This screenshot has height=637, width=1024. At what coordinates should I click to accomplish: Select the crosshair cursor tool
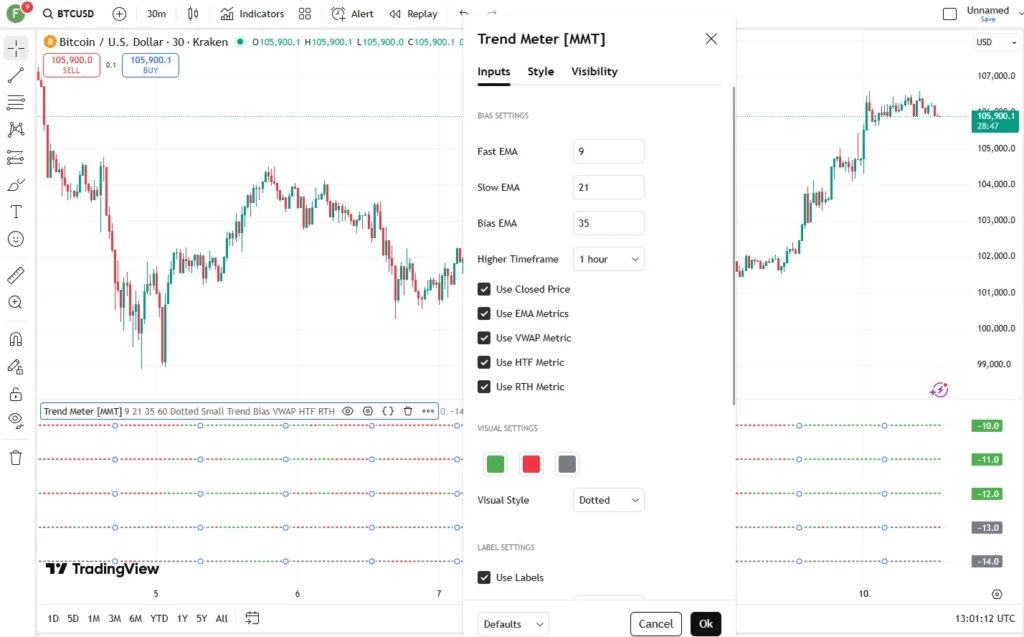pyautogui.click(x=16, y=48)
